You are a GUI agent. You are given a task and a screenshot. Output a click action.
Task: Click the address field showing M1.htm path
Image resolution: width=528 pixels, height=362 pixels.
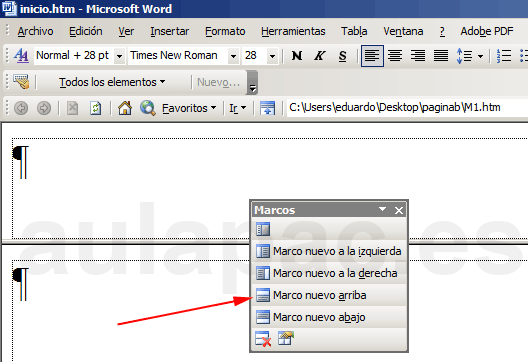[407, 107]
